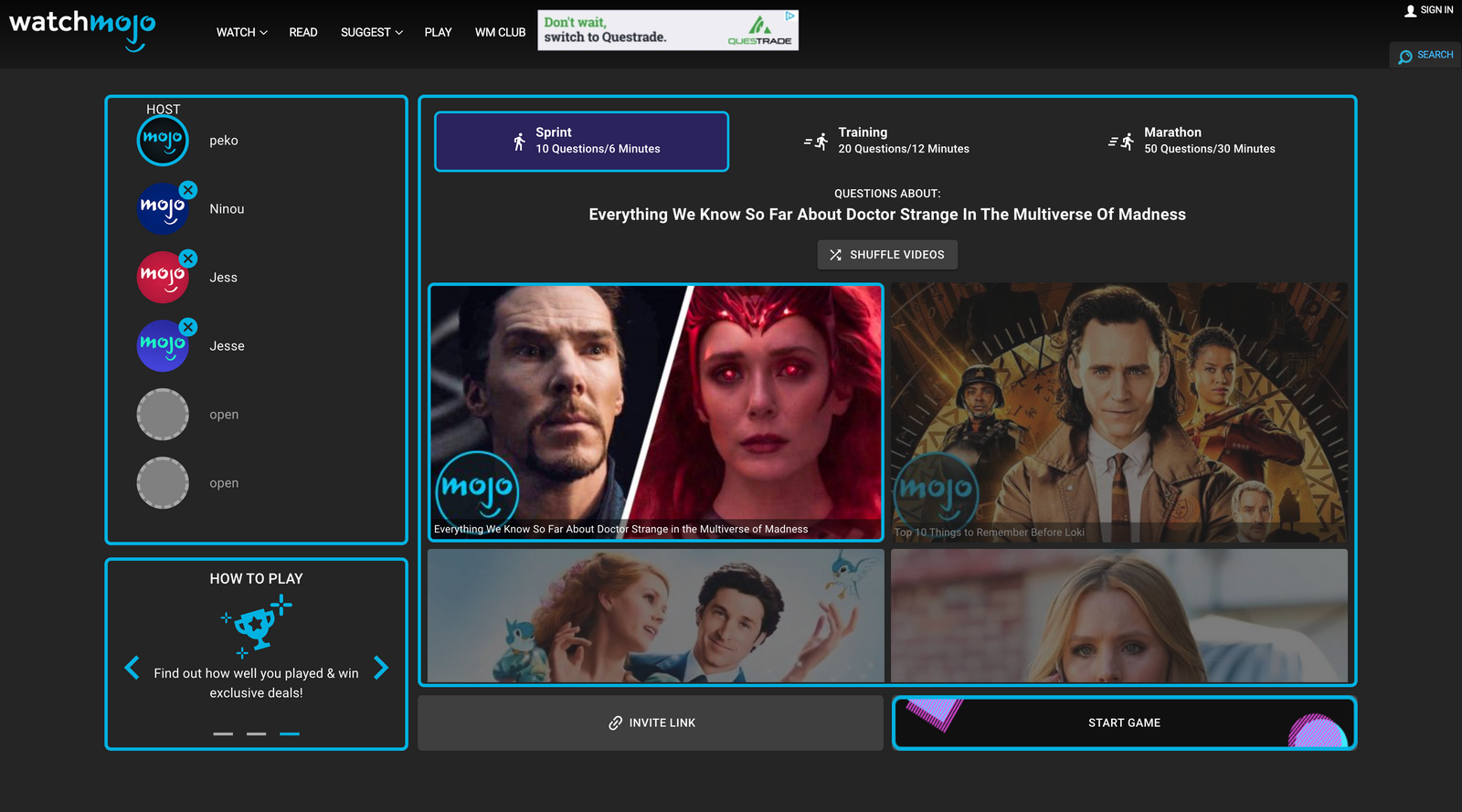Image resolution: width=1462 pixels, height=812 pixels.
Task: Remove player Ninou with the X icon
Action: pyautogui.click(x=188, y=190)
